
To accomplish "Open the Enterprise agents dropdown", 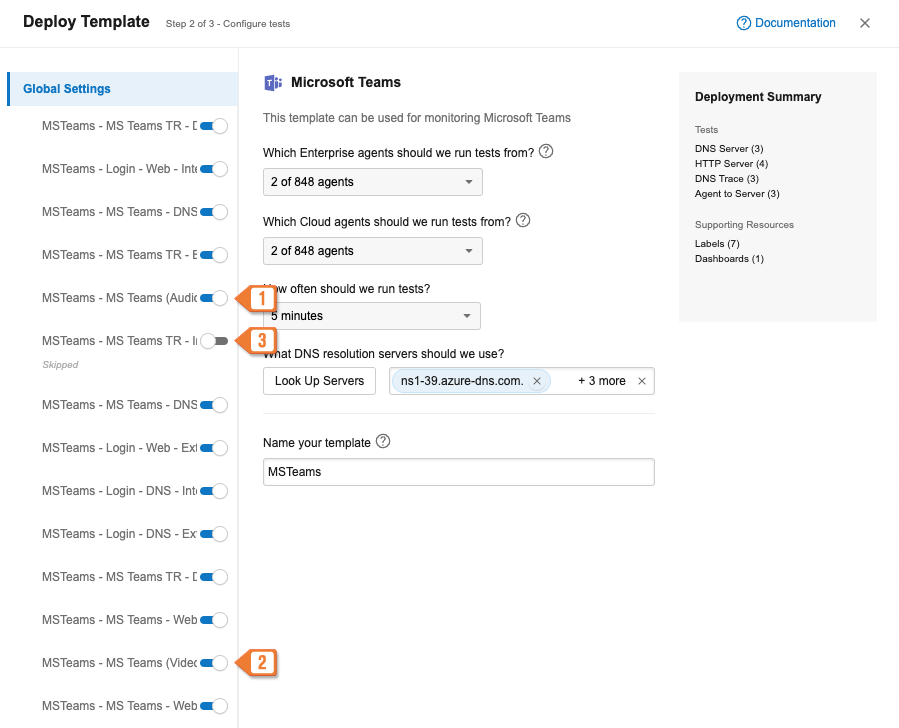I will [372, 182].
